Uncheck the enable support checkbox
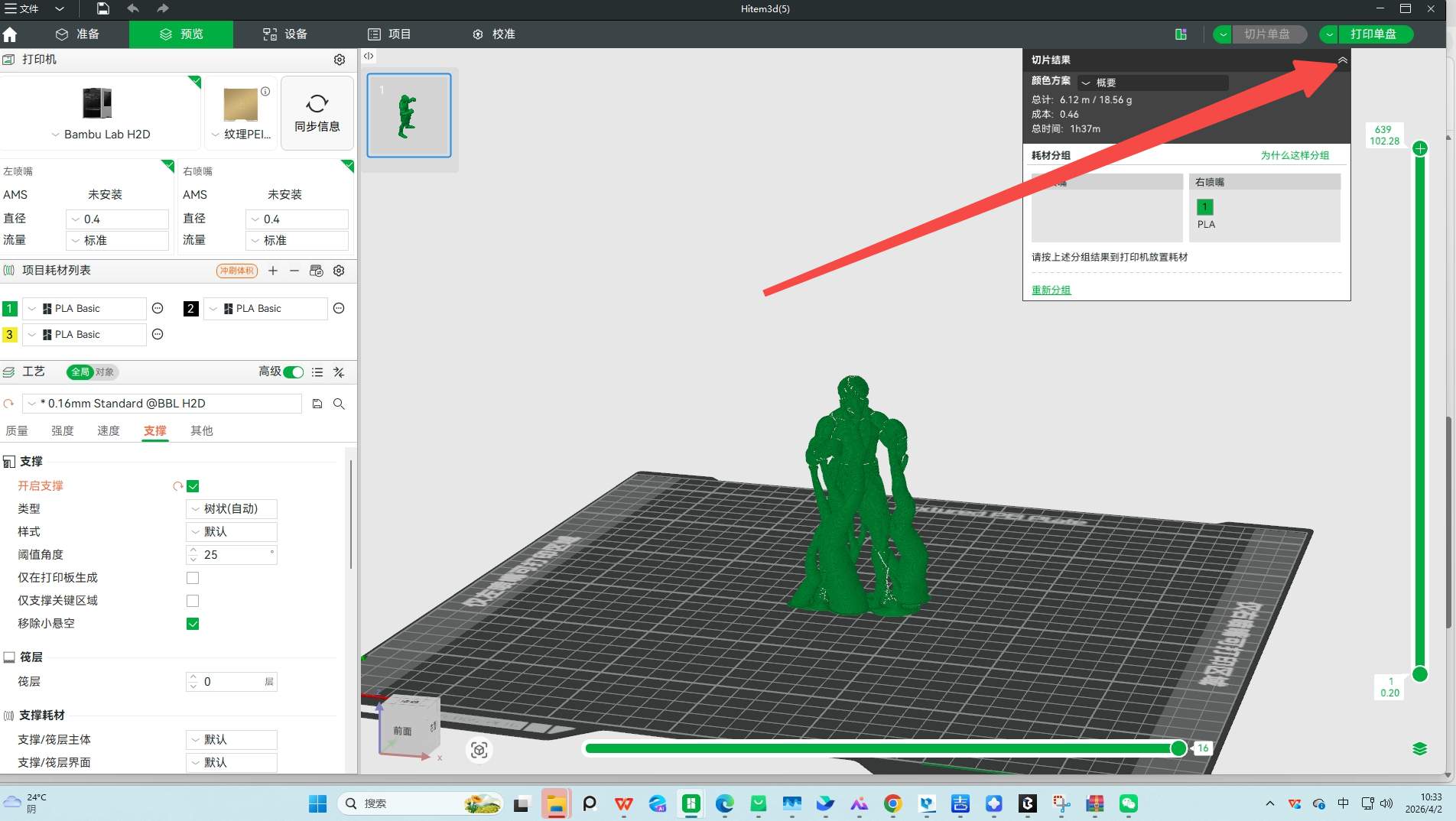Screen dimensions: 1456x821 (x=193, y=486)
